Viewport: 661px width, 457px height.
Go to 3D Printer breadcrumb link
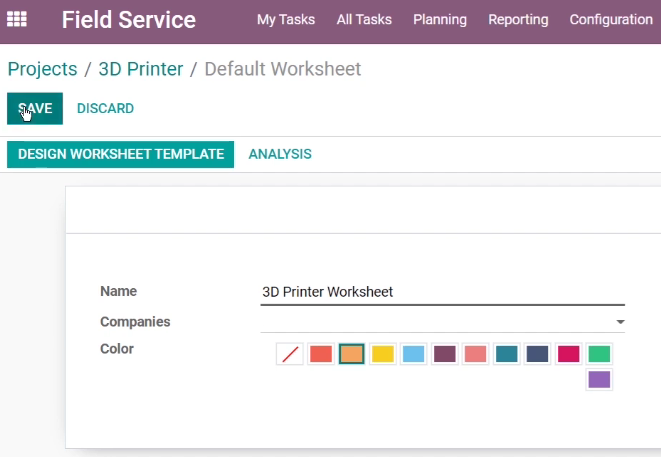coord(141,69)
